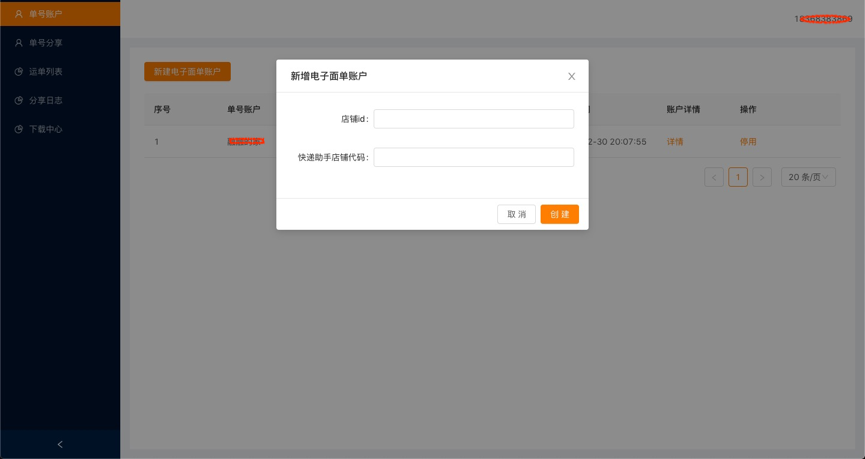Open the 下载中心 sidebar menu item

[x=60, y=129]
